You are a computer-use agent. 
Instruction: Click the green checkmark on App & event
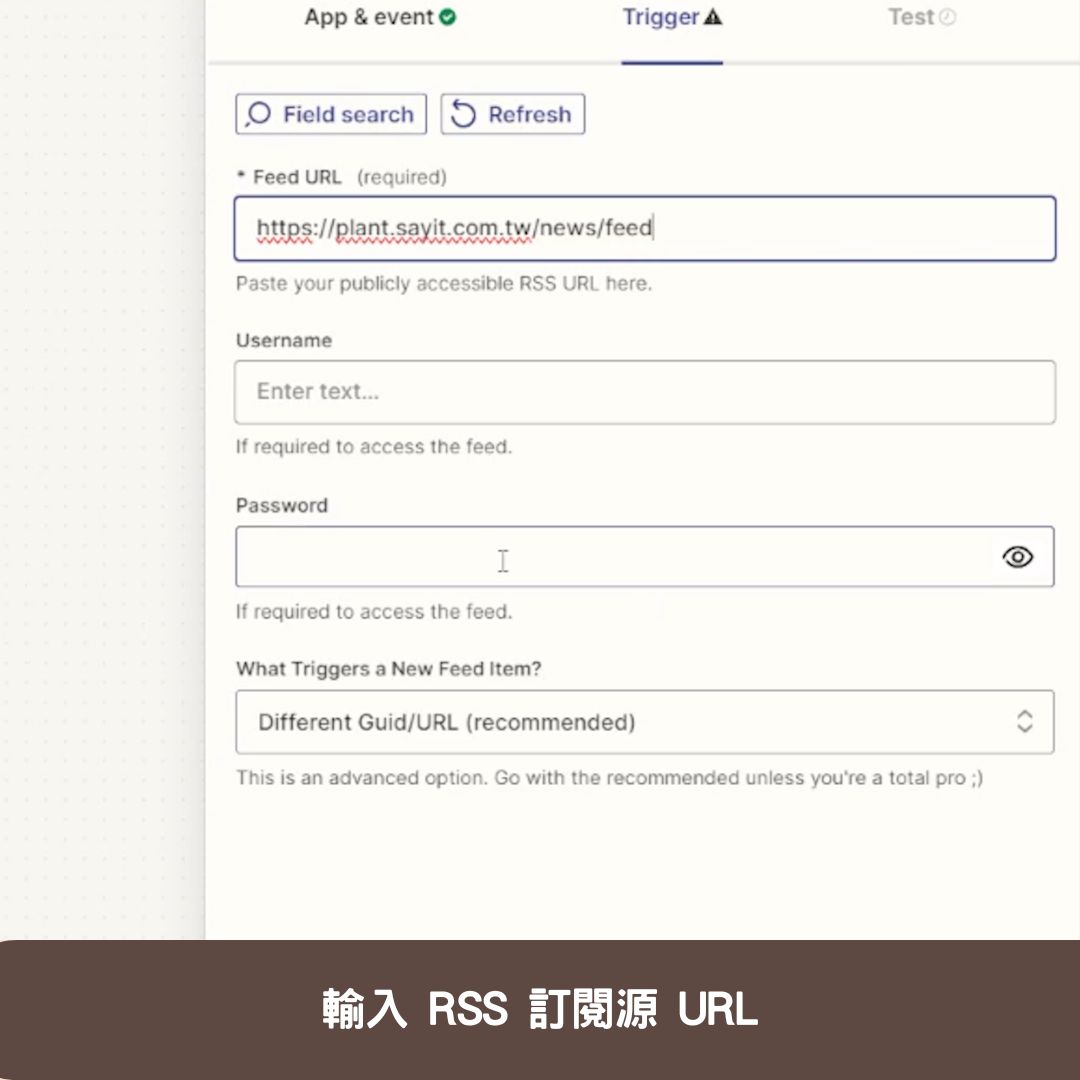pos(448,16)
